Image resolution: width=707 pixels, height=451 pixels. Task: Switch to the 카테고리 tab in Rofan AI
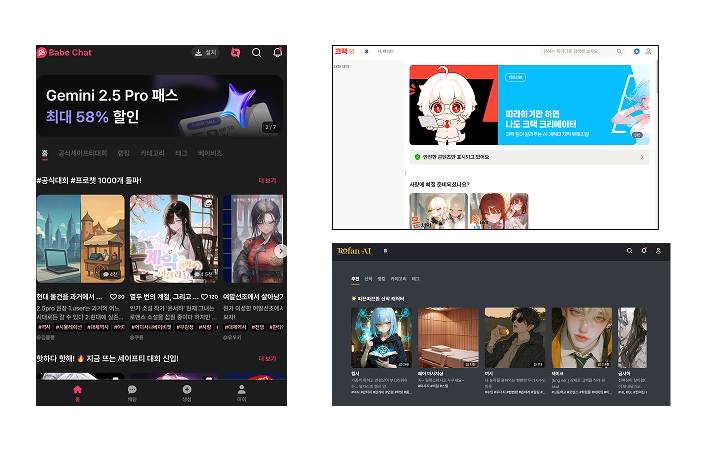tap(398, 279)
